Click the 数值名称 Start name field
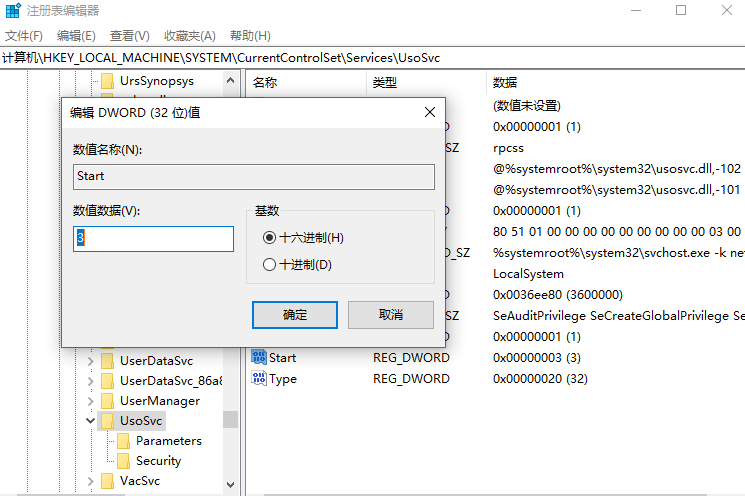745x496 pixels. coord(254,177)
